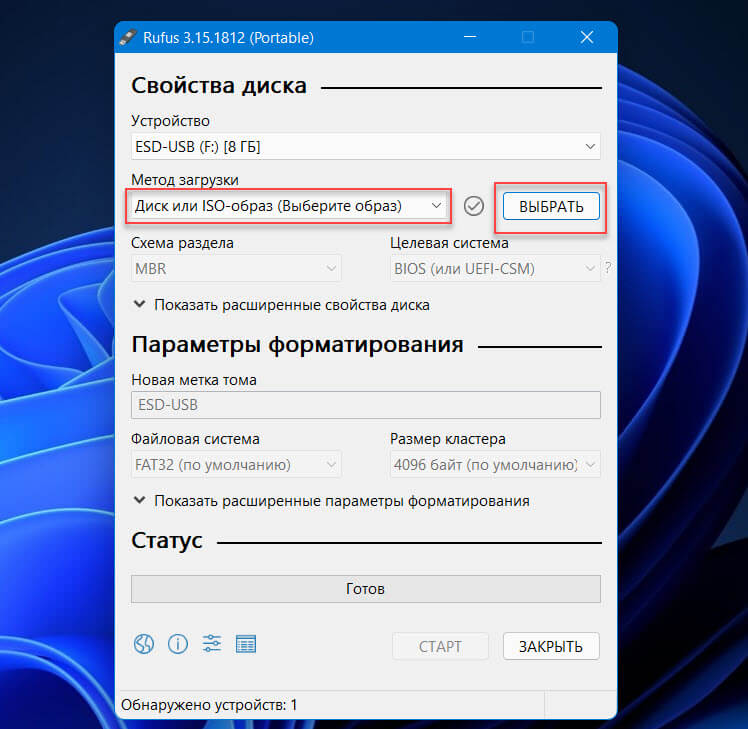This screenshot has width=748, height=729.
Task: Show the log window icon
Action: pyautogui.click(x=246, y=644)
